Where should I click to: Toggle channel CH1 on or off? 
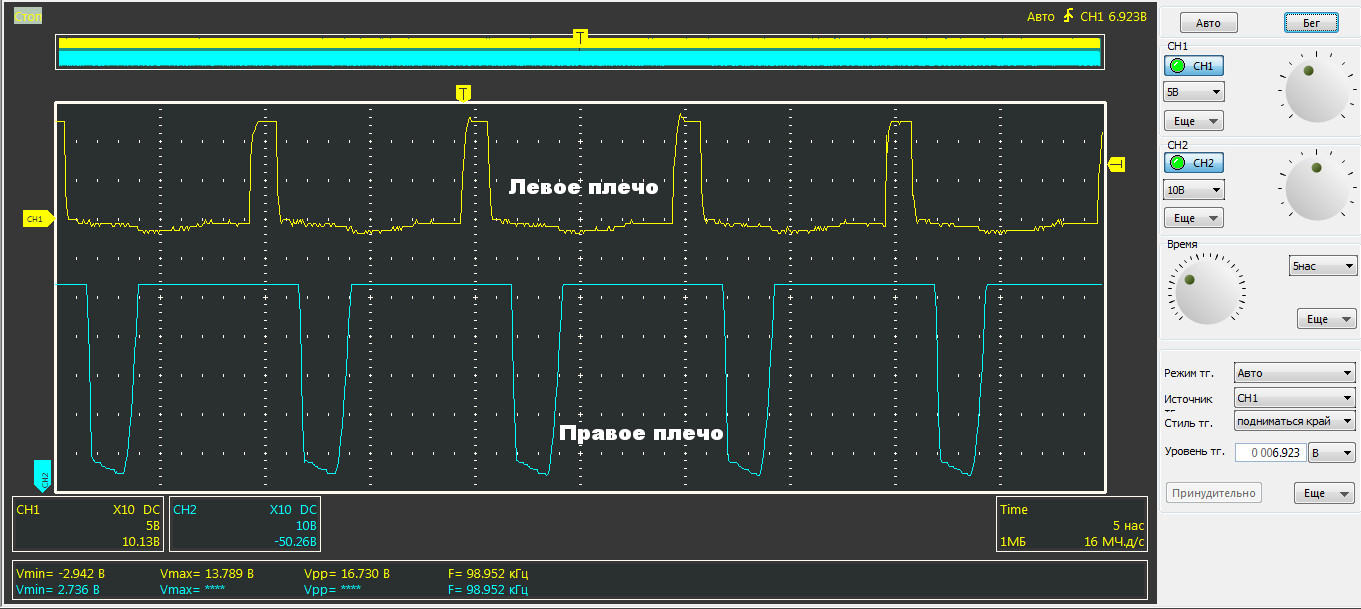coord(1193,66)
